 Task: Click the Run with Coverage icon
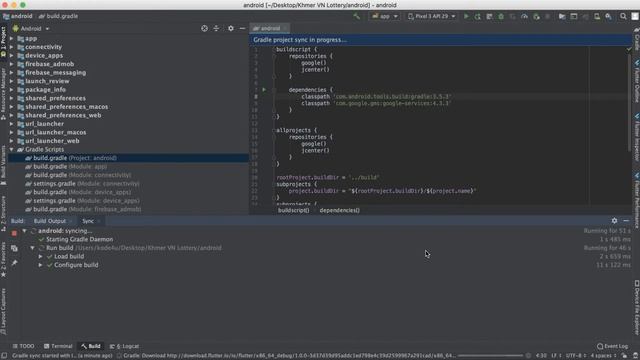click(513, 16)
